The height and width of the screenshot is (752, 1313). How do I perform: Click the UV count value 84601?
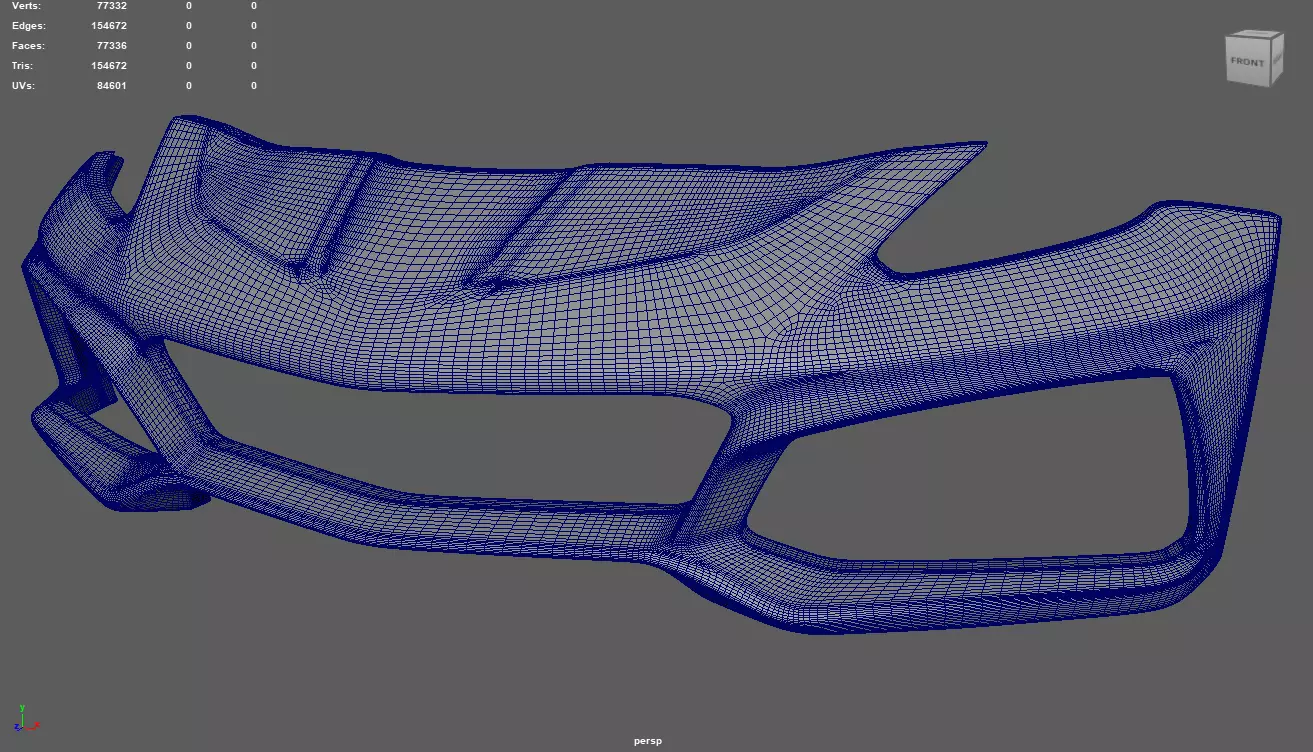coord(111,85)
